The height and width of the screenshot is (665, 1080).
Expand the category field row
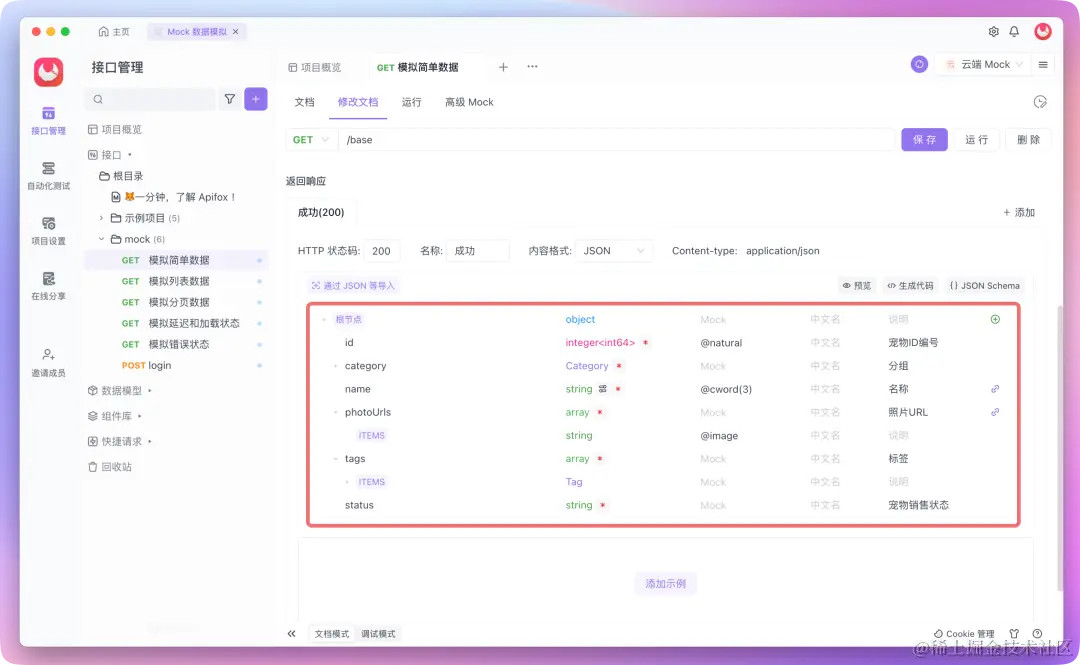click(335, 366)
